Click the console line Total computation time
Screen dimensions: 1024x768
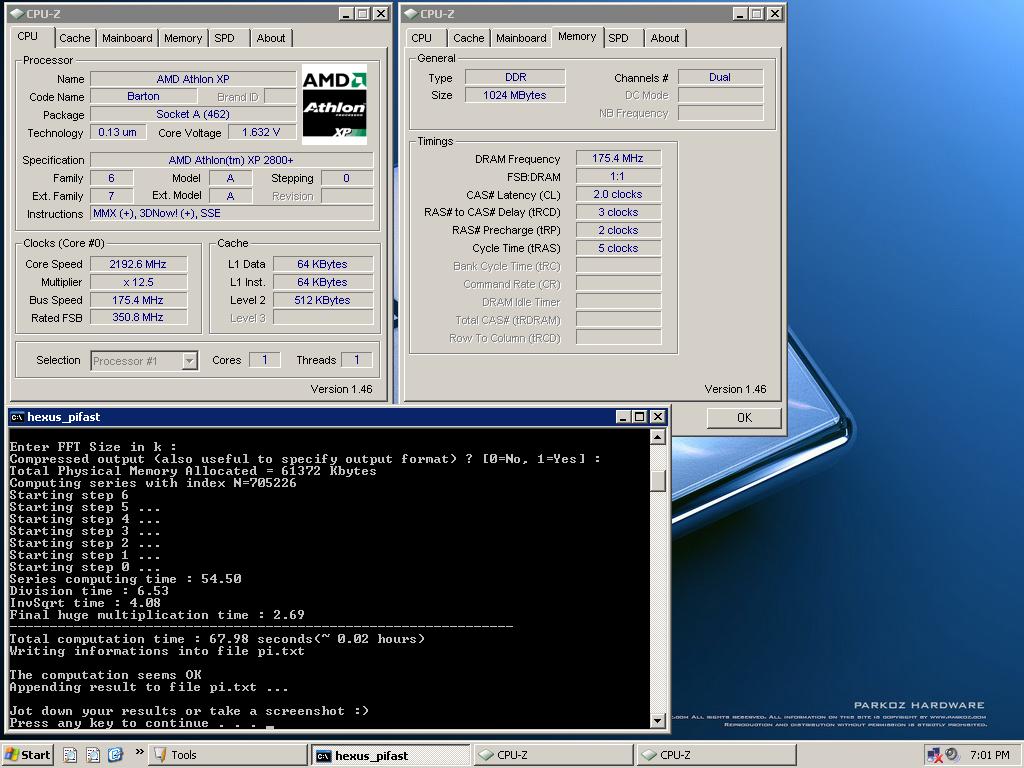217,639
